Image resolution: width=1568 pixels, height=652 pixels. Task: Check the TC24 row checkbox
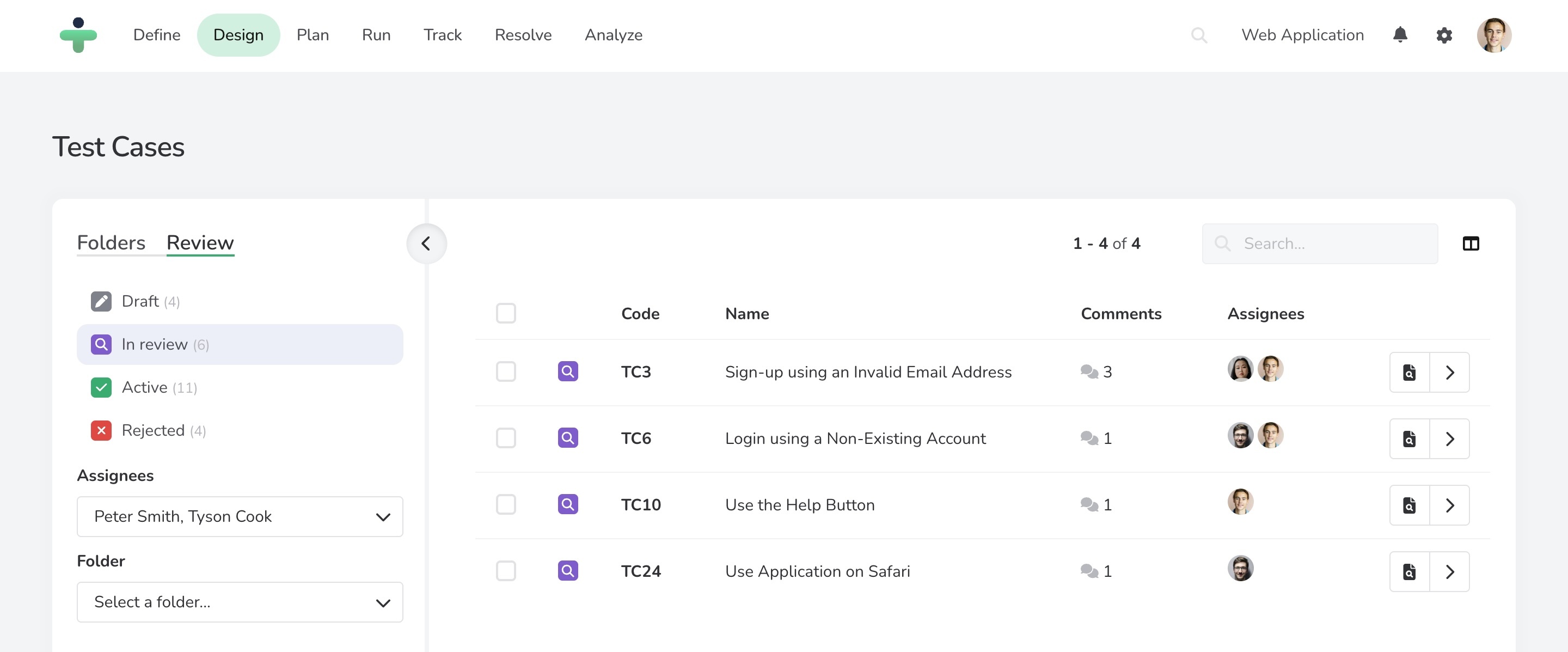tap(506, 570)
